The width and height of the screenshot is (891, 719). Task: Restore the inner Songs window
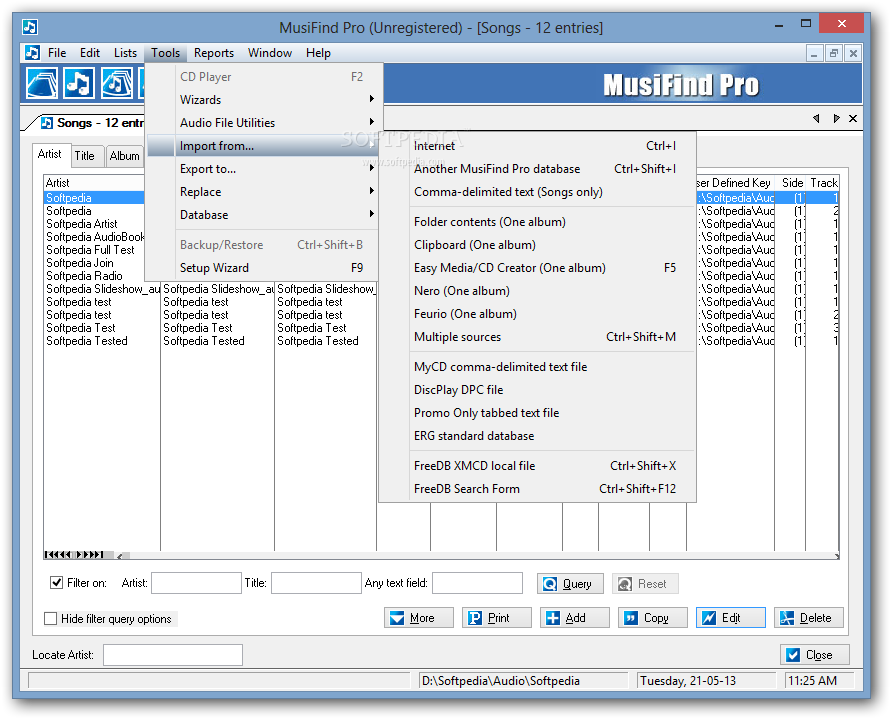point(834,53)
